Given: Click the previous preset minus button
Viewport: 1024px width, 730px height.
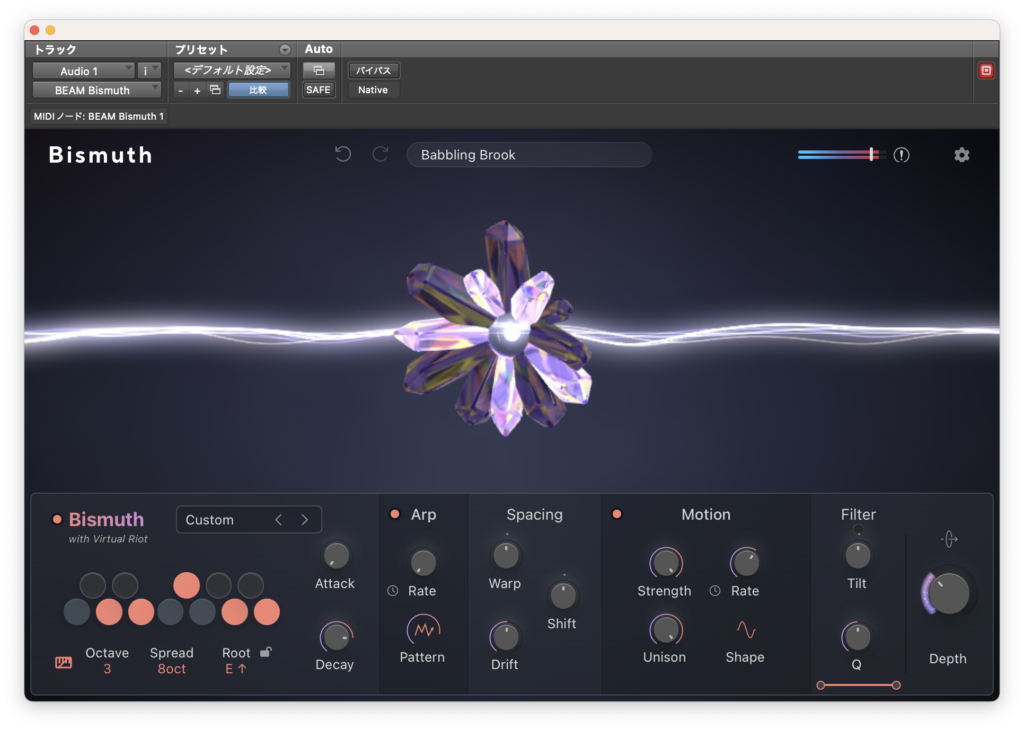Looking at the screenshot, I should (181, 91).
